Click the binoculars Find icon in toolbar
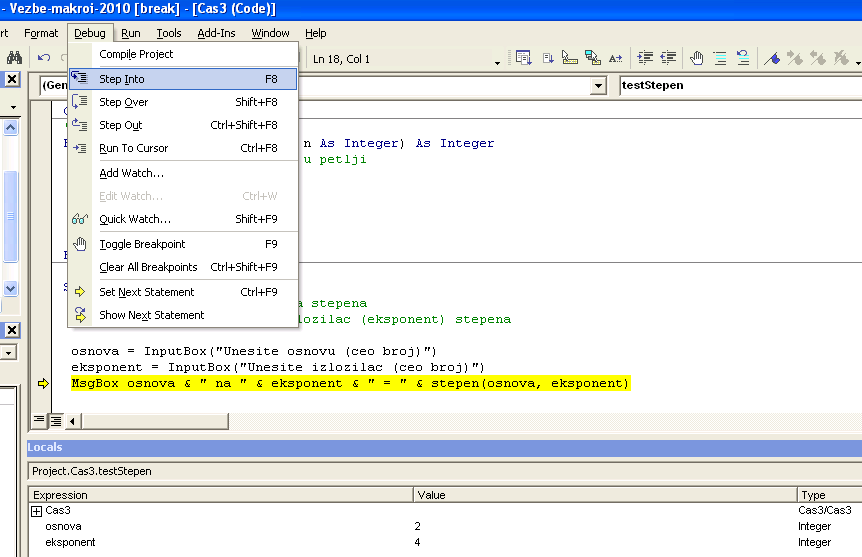The height and width of the screenshot is (557, 862). [14, 59]
